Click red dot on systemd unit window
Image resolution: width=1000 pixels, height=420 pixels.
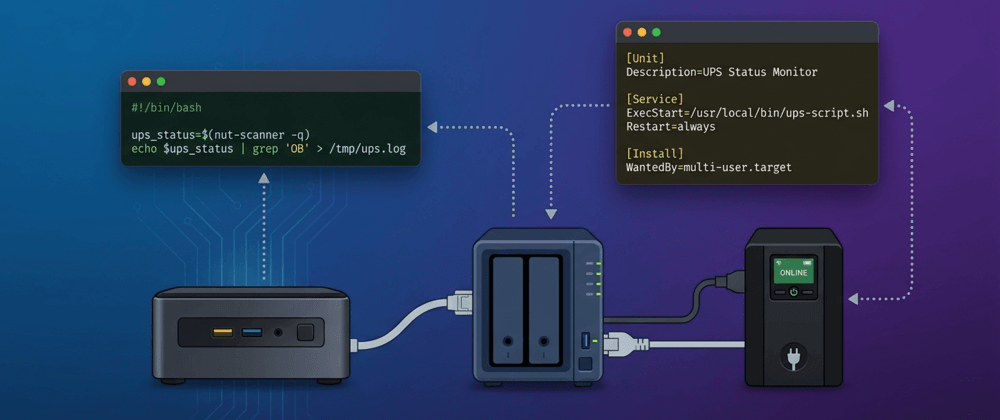[628, 32]
